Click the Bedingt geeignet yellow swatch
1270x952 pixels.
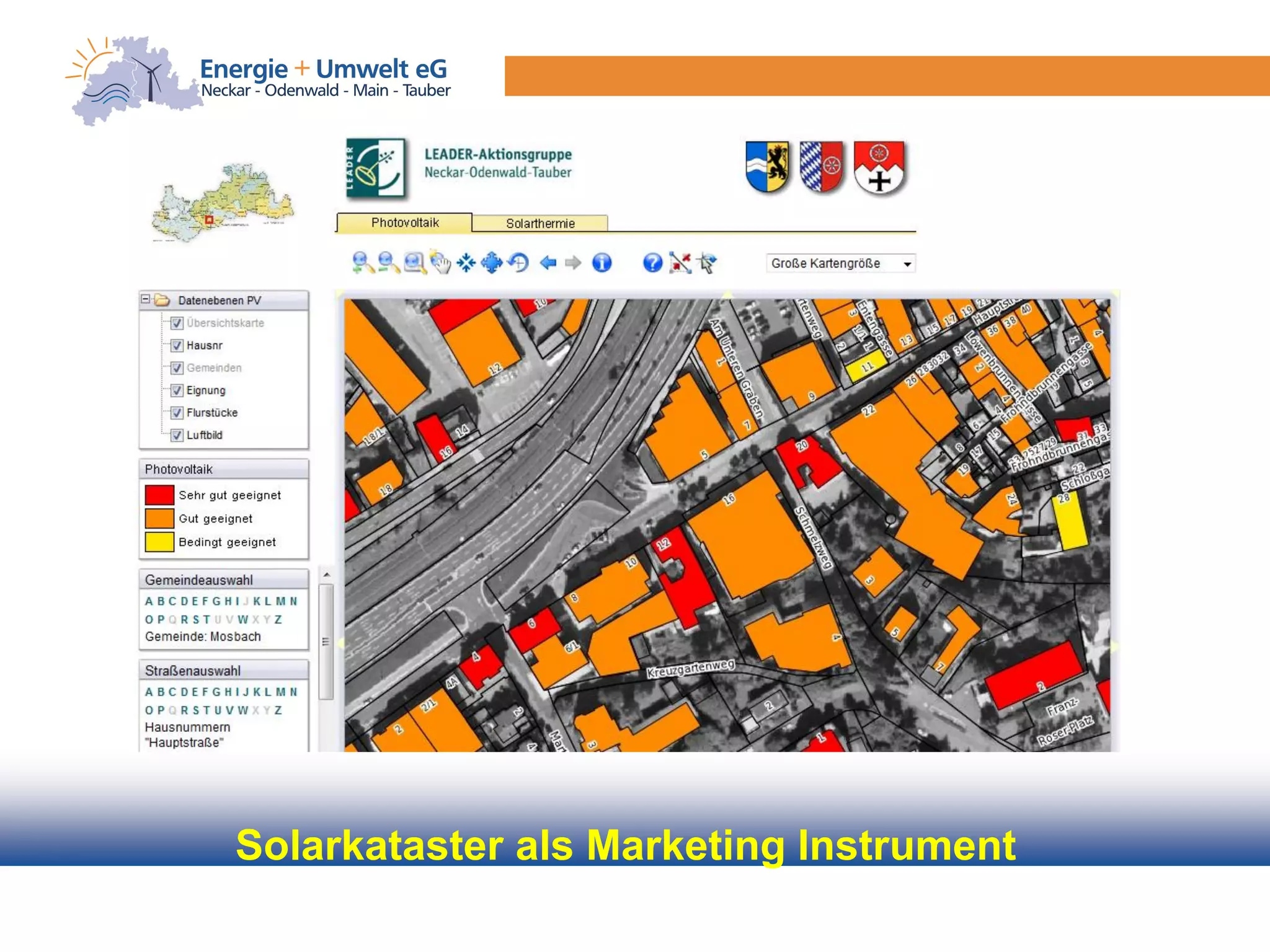click(x=159, y=542)
